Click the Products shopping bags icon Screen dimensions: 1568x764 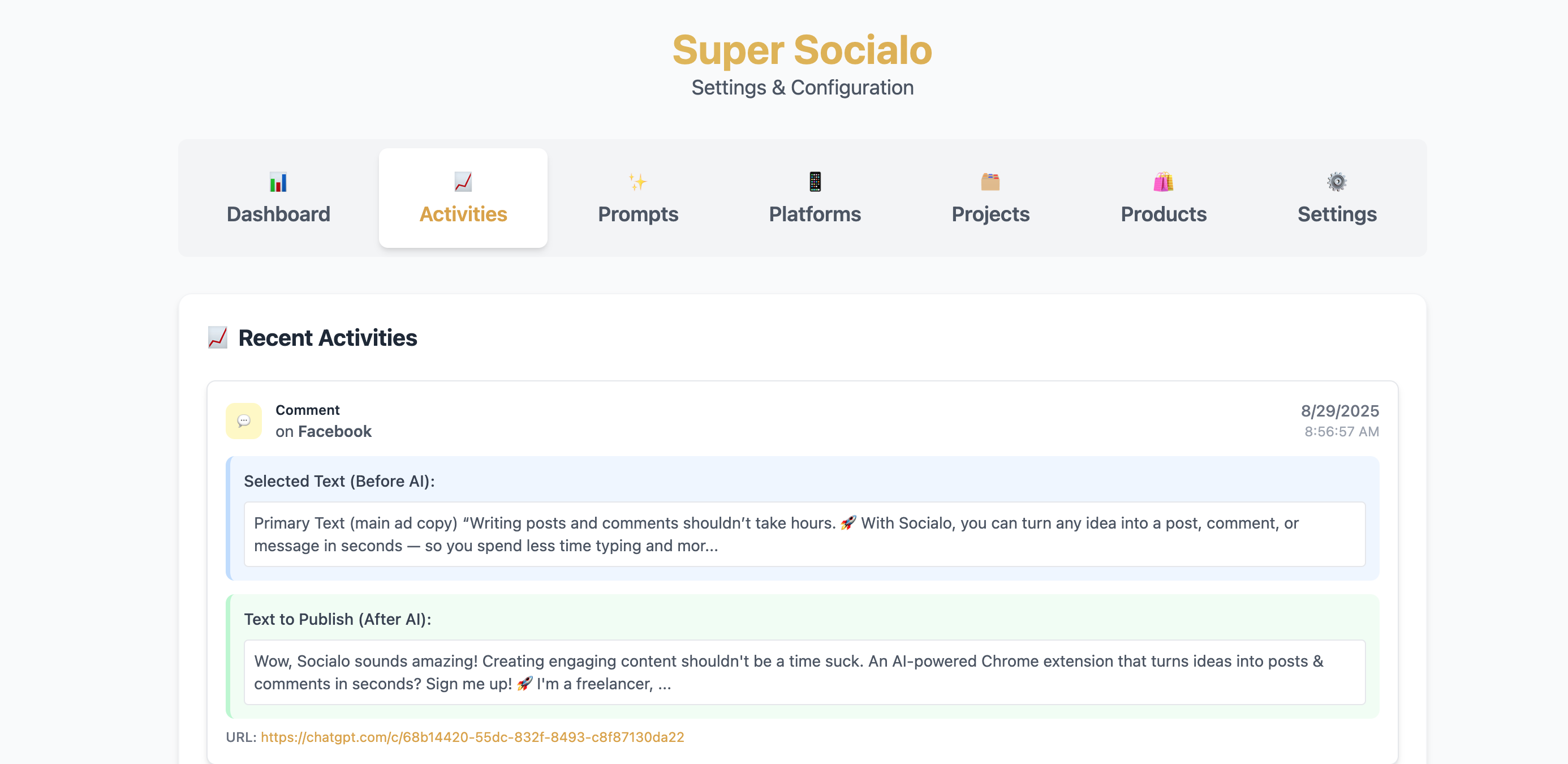1163,182
